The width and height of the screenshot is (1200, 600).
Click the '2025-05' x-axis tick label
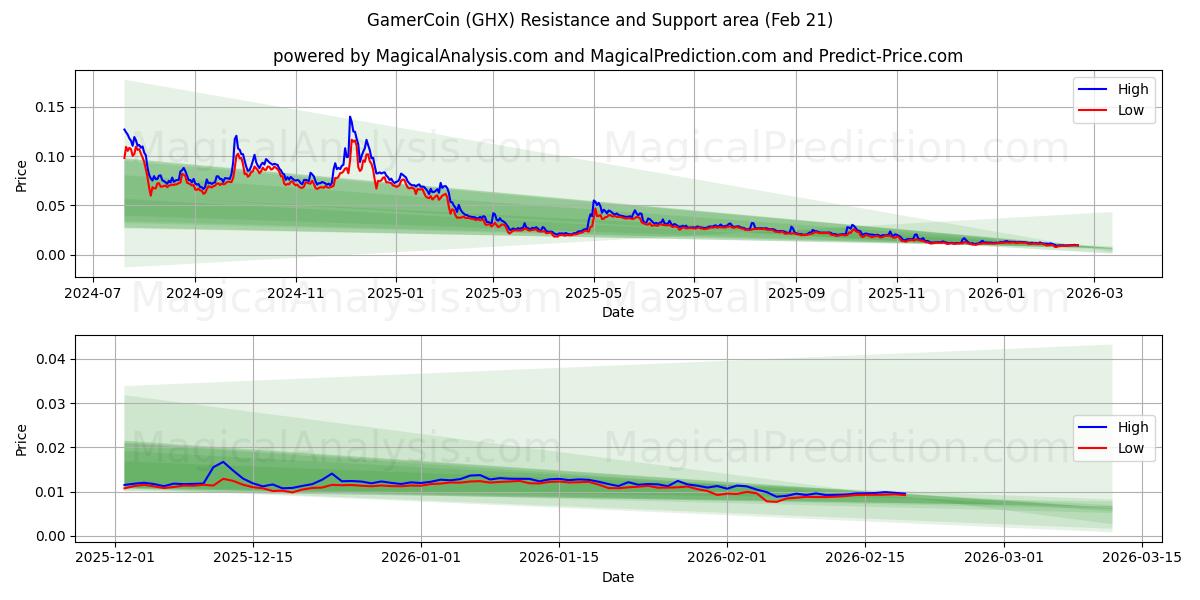coord(594,294)
